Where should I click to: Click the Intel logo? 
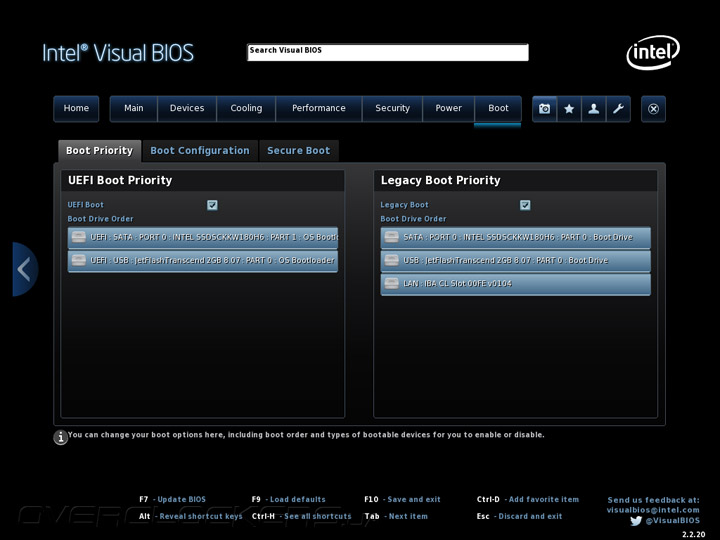[653, 52]
